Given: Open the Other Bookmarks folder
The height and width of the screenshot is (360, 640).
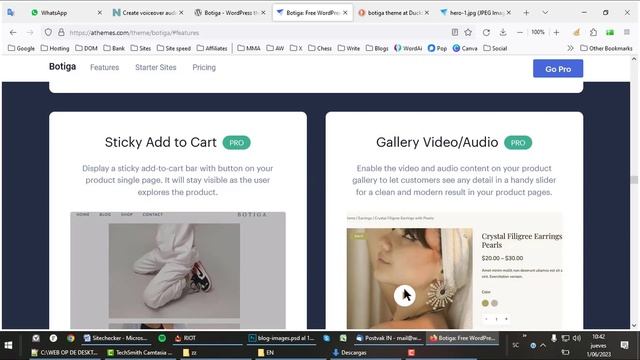Looking at the screenshot, I should pos(606,48).
